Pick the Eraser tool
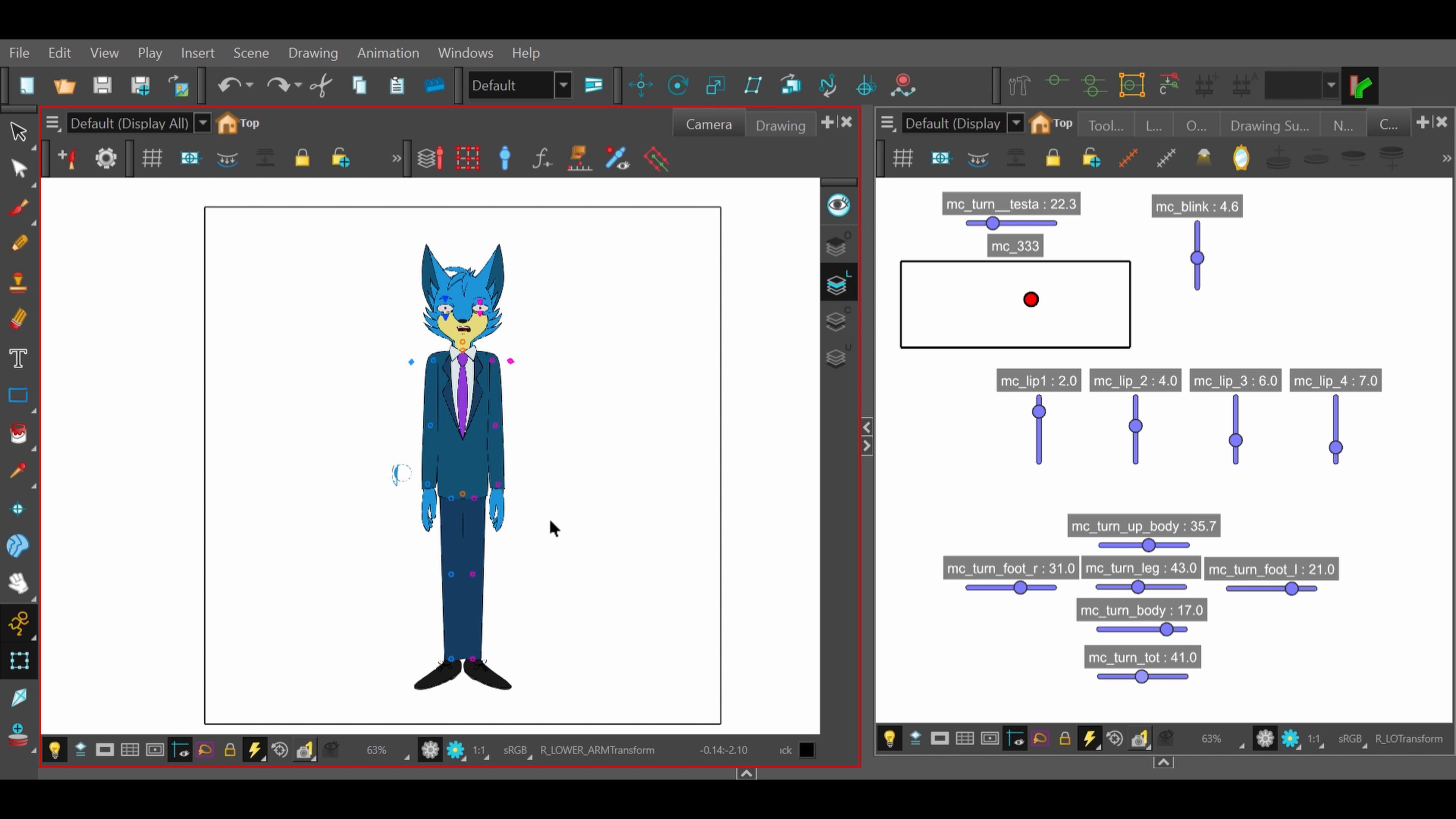 coord(19,319)
